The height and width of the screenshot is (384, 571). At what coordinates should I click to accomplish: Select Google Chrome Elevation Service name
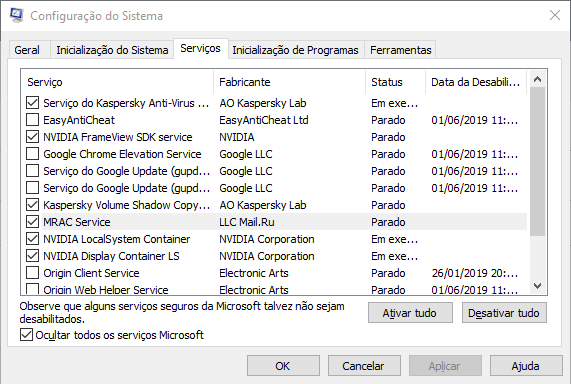(122, 154)
